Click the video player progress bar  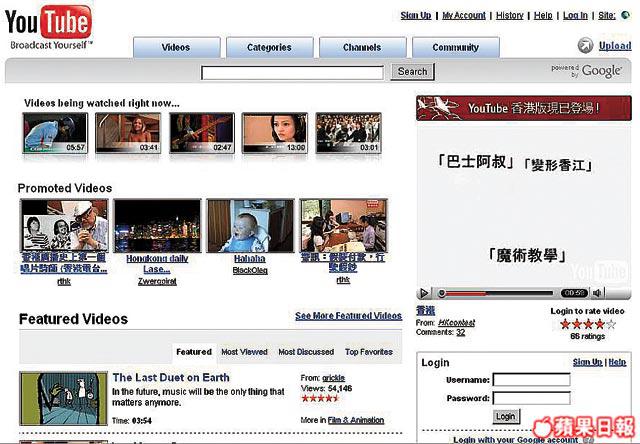click(x=497, y=293)
